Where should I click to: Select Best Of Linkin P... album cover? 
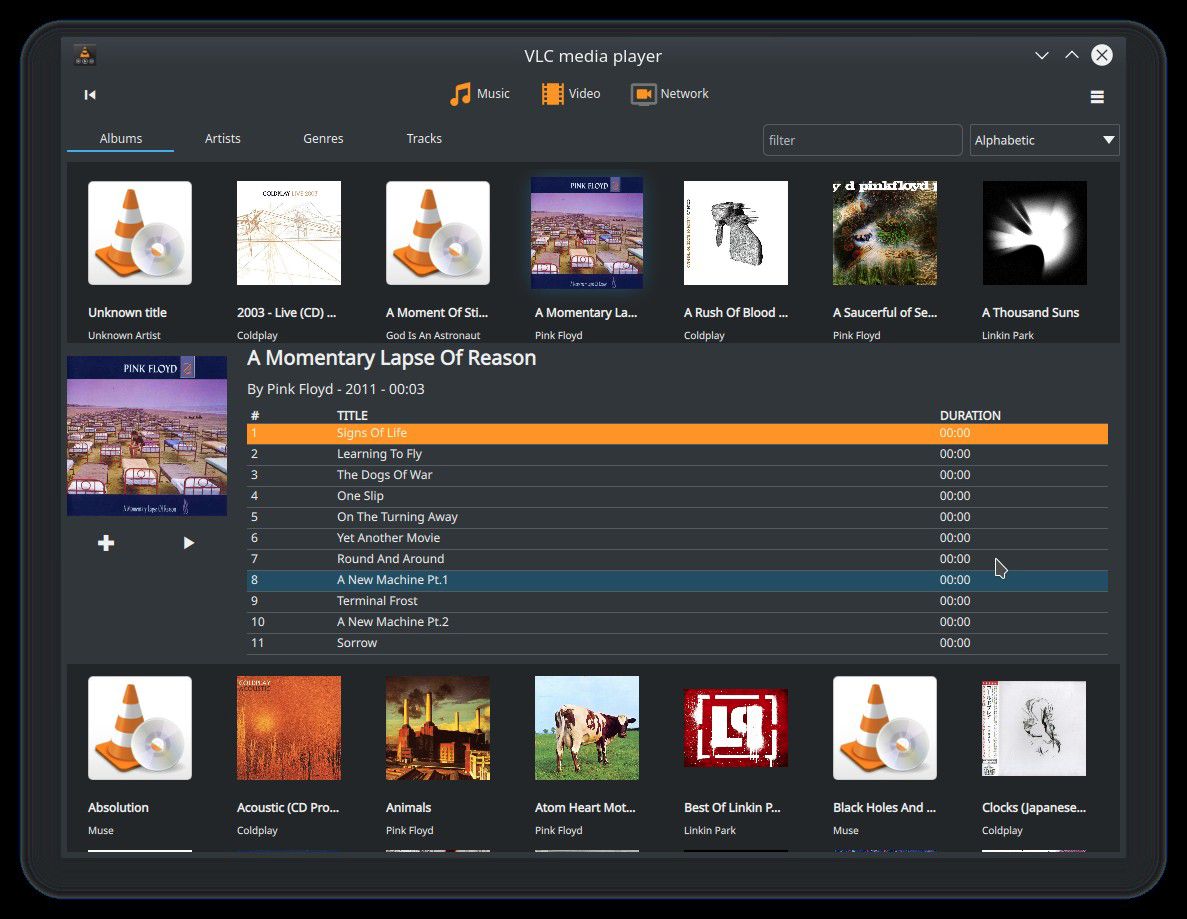click(x=736, y=728)
